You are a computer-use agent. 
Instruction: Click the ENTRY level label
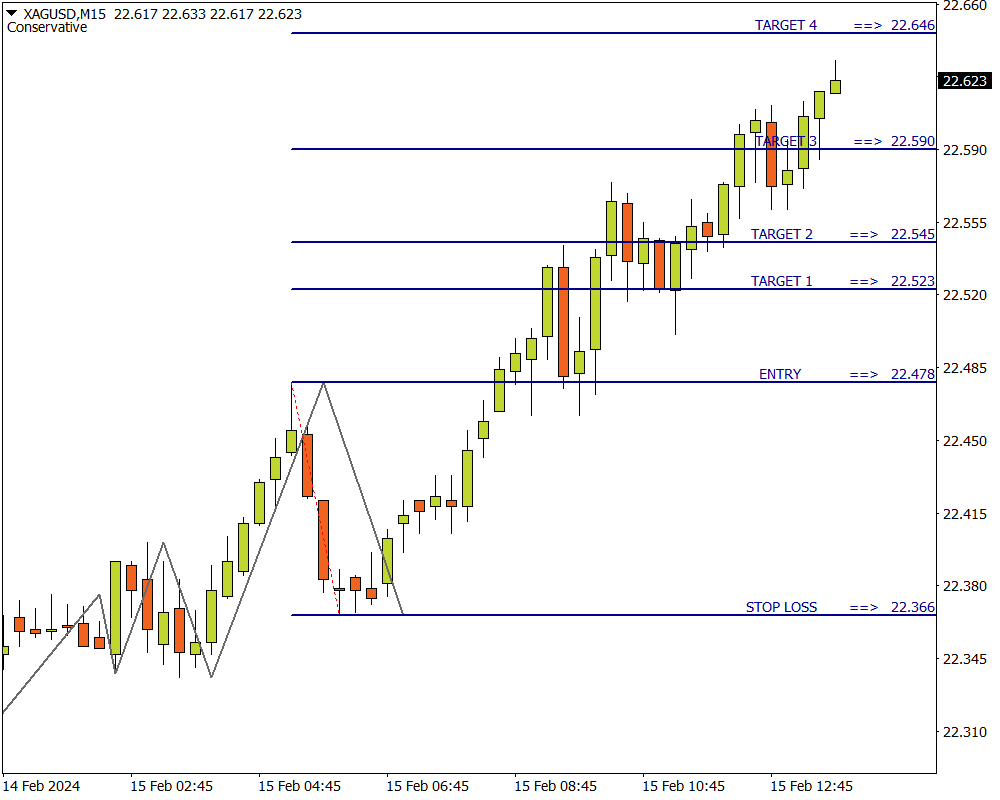[x=779, y=374]
